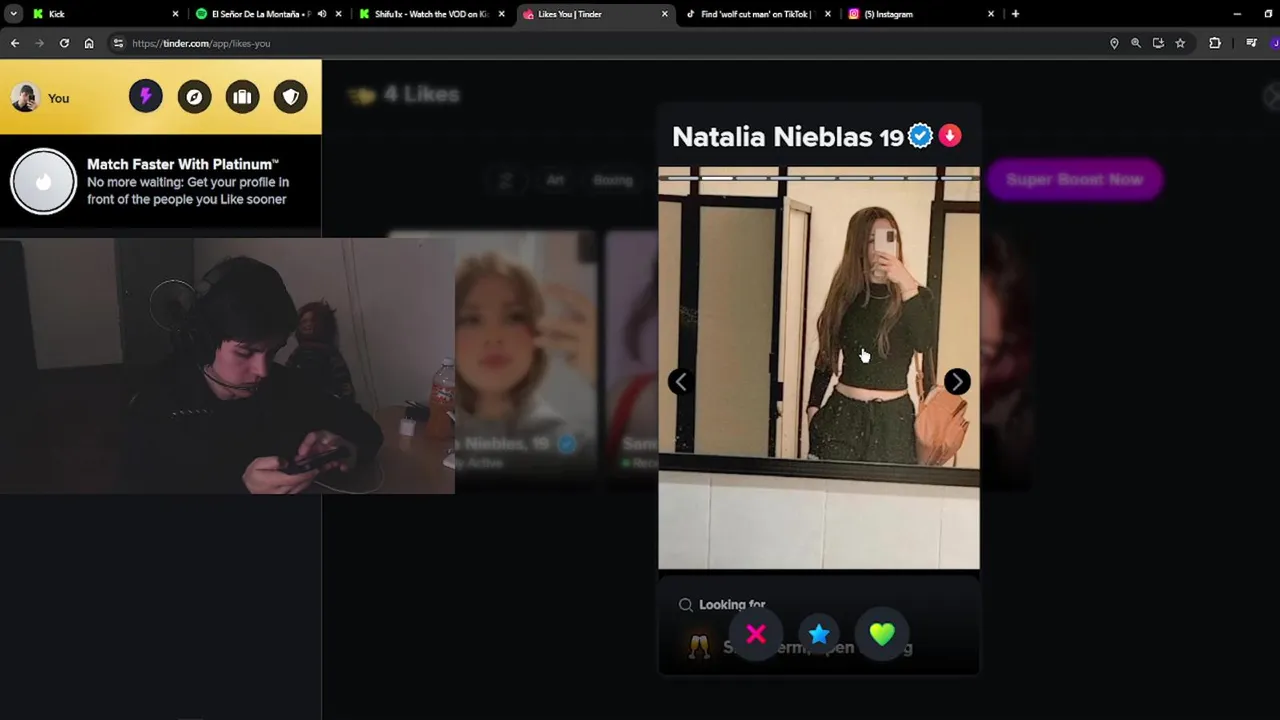Close the Kick tab
Viewport: 1280px width, 720px height.
tap(175, 14)
